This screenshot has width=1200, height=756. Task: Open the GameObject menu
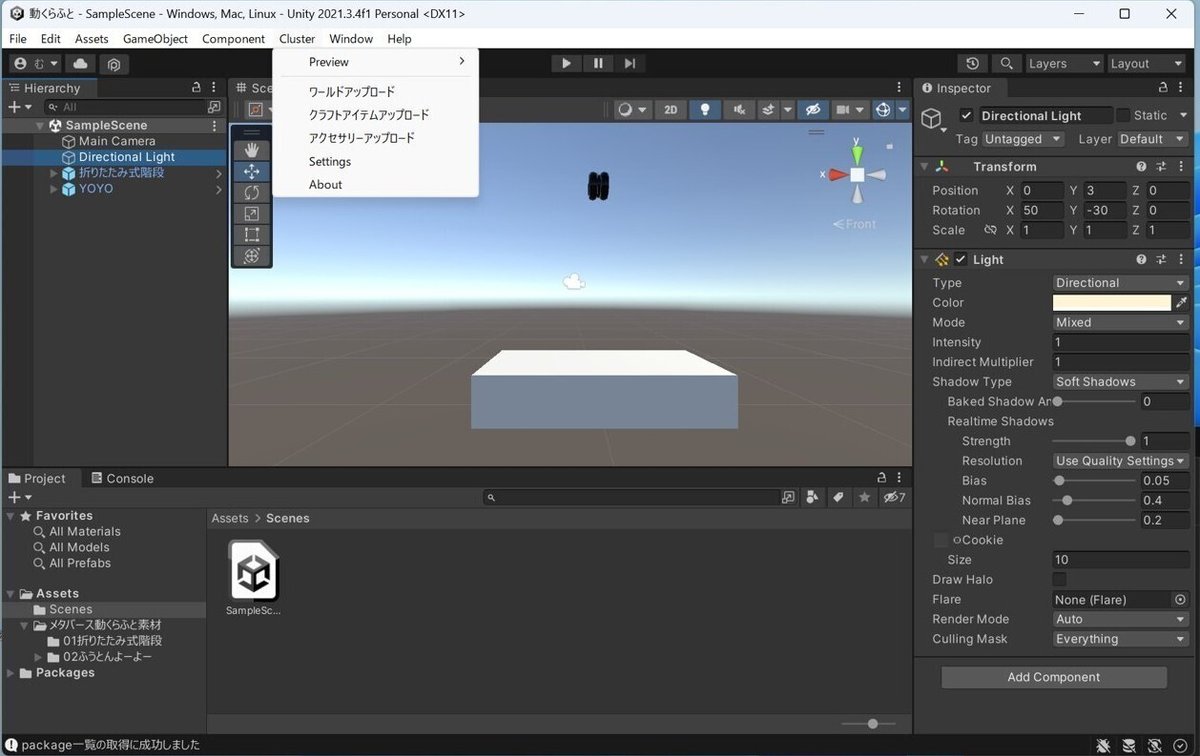click(x=155, y=39)
